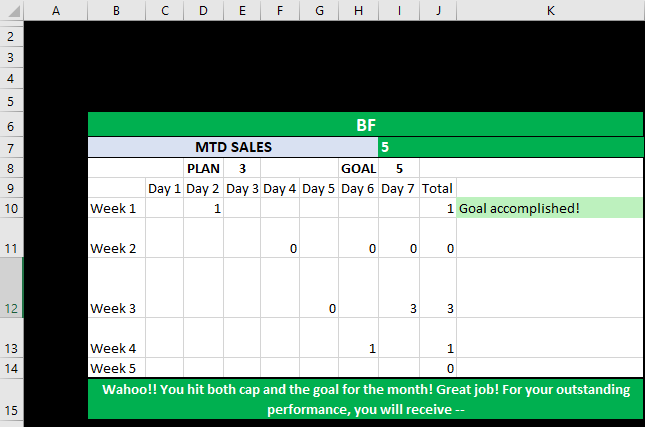The height and width of the screenshot is (427, 645).
Task: Select the Day 1 header cell
Action: click(x=164, y=188)
